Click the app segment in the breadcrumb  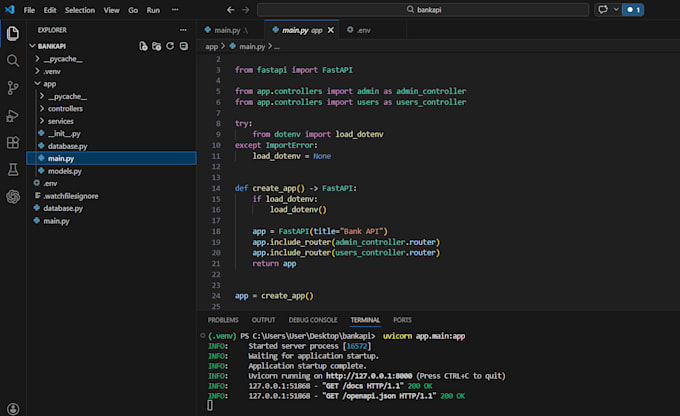[x=212, y=46]
